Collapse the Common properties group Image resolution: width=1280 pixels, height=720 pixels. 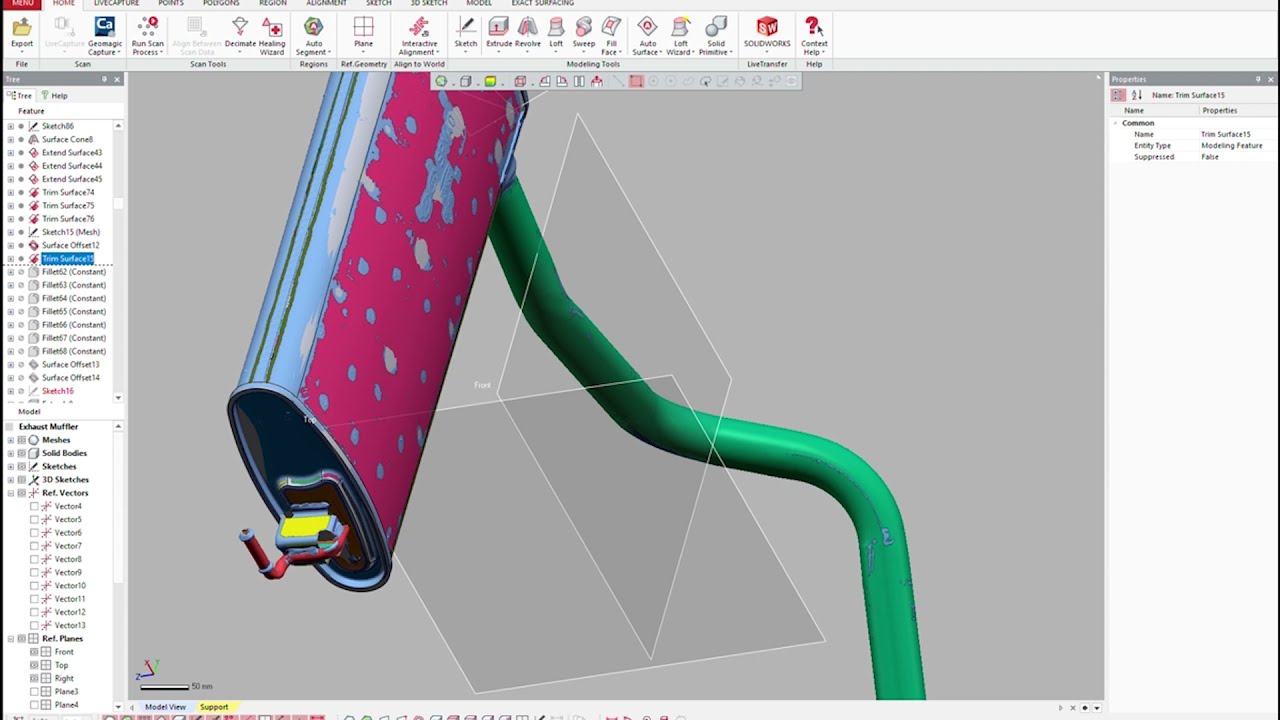tap(1115, 123)
